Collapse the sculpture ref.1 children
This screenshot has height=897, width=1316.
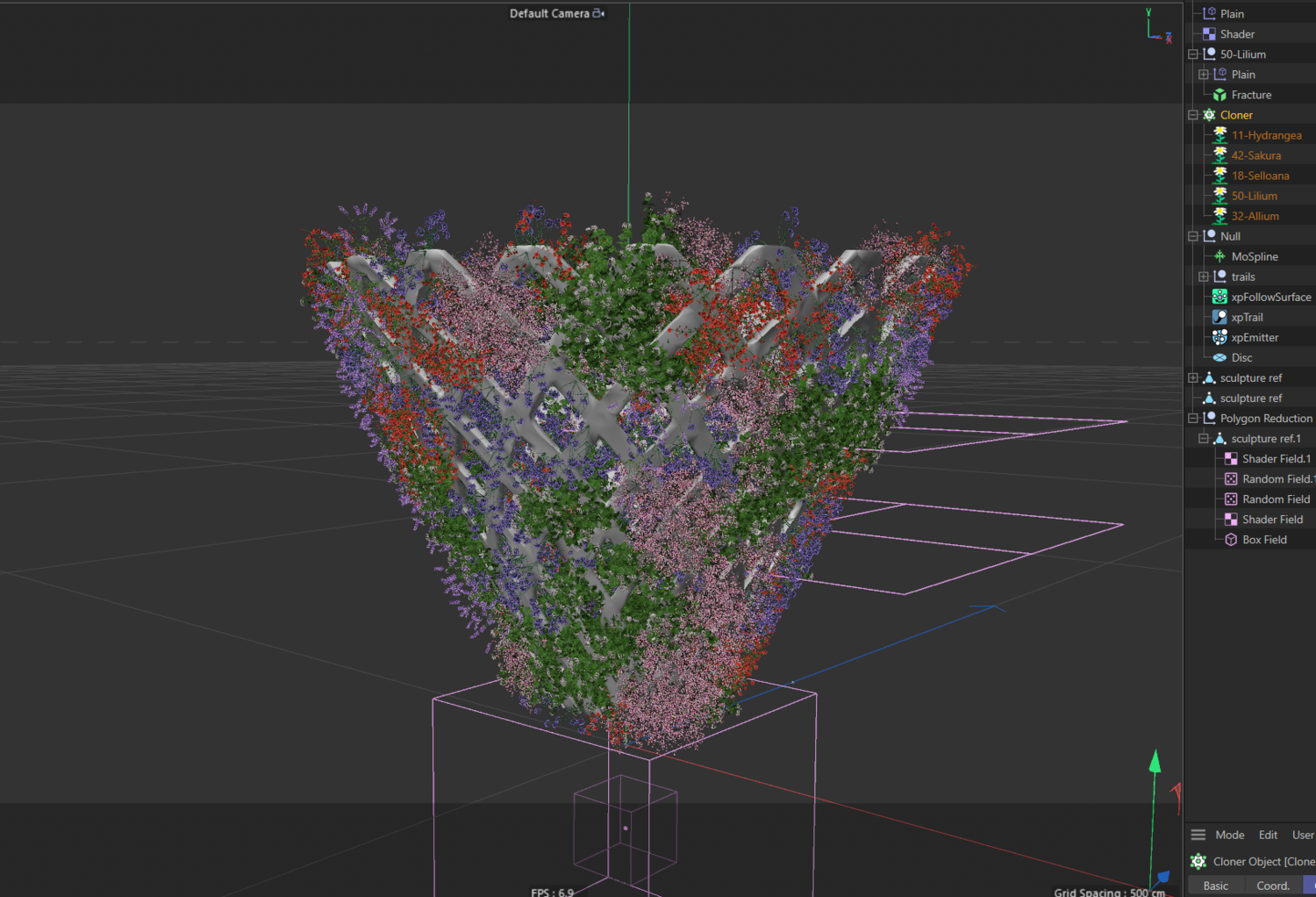tap(1204, 439)
